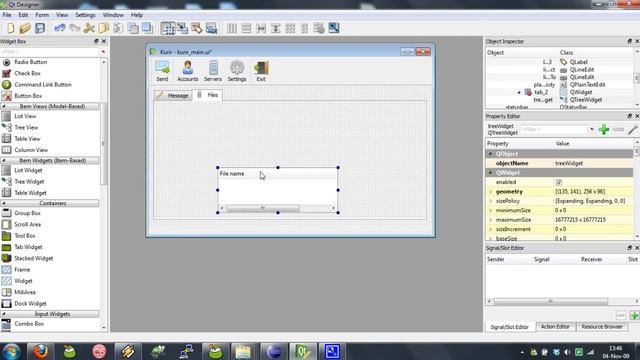Click the Widget Box filter field
The width and height of the screenshot is (640, 360).
point(50,52)
